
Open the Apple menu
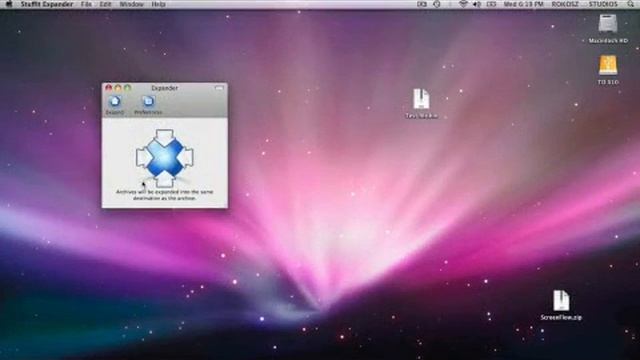coord(9,4)
